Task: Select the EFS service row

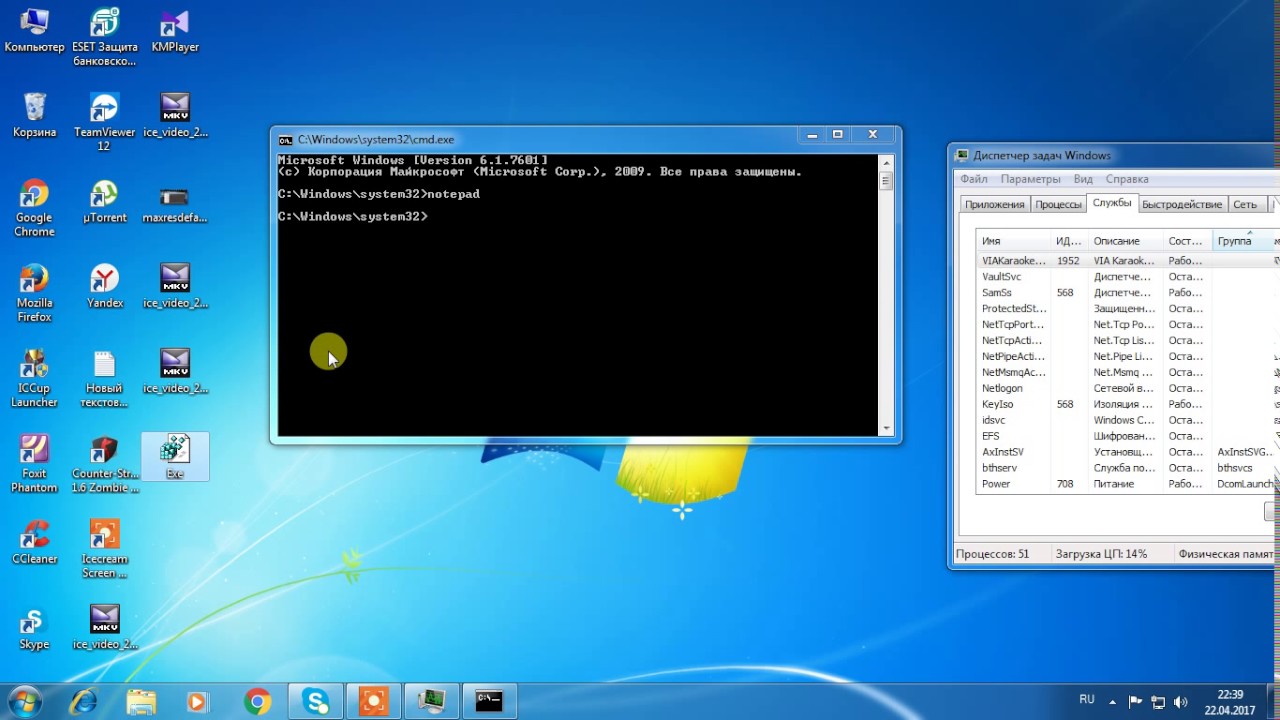Action: [1127, 436]
